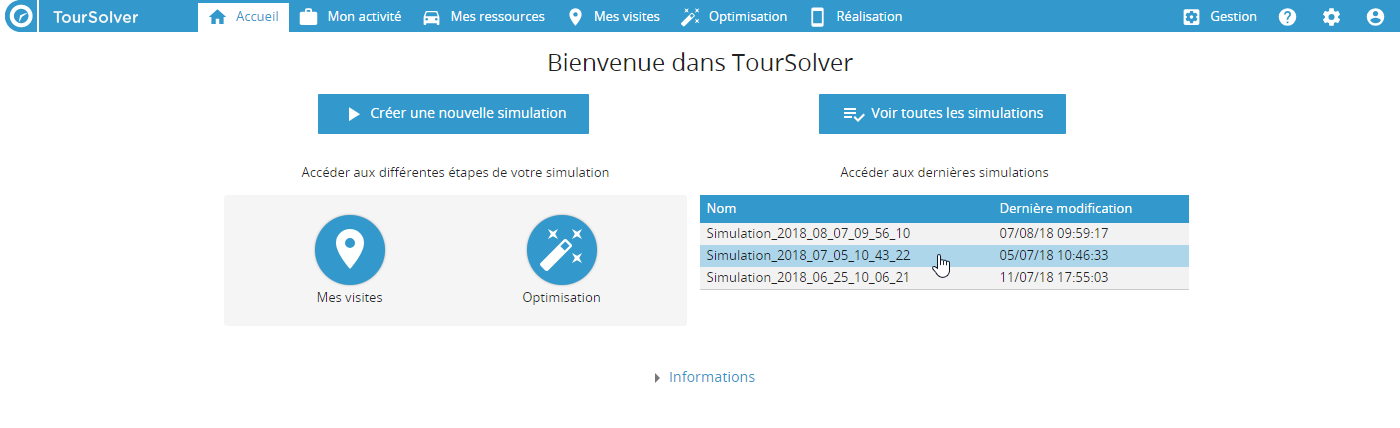Screen dimensions: 1400x428
Task: Open the Réalisation menu
Action: [856, 17]
